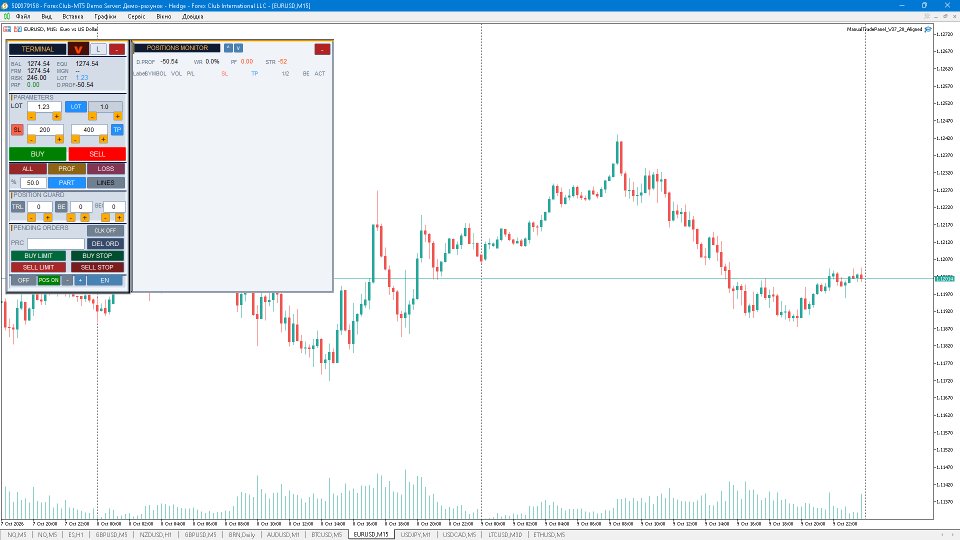Toggle the LINES button
The width and height of the screenshot is (960, 540).
pos(105,182)
